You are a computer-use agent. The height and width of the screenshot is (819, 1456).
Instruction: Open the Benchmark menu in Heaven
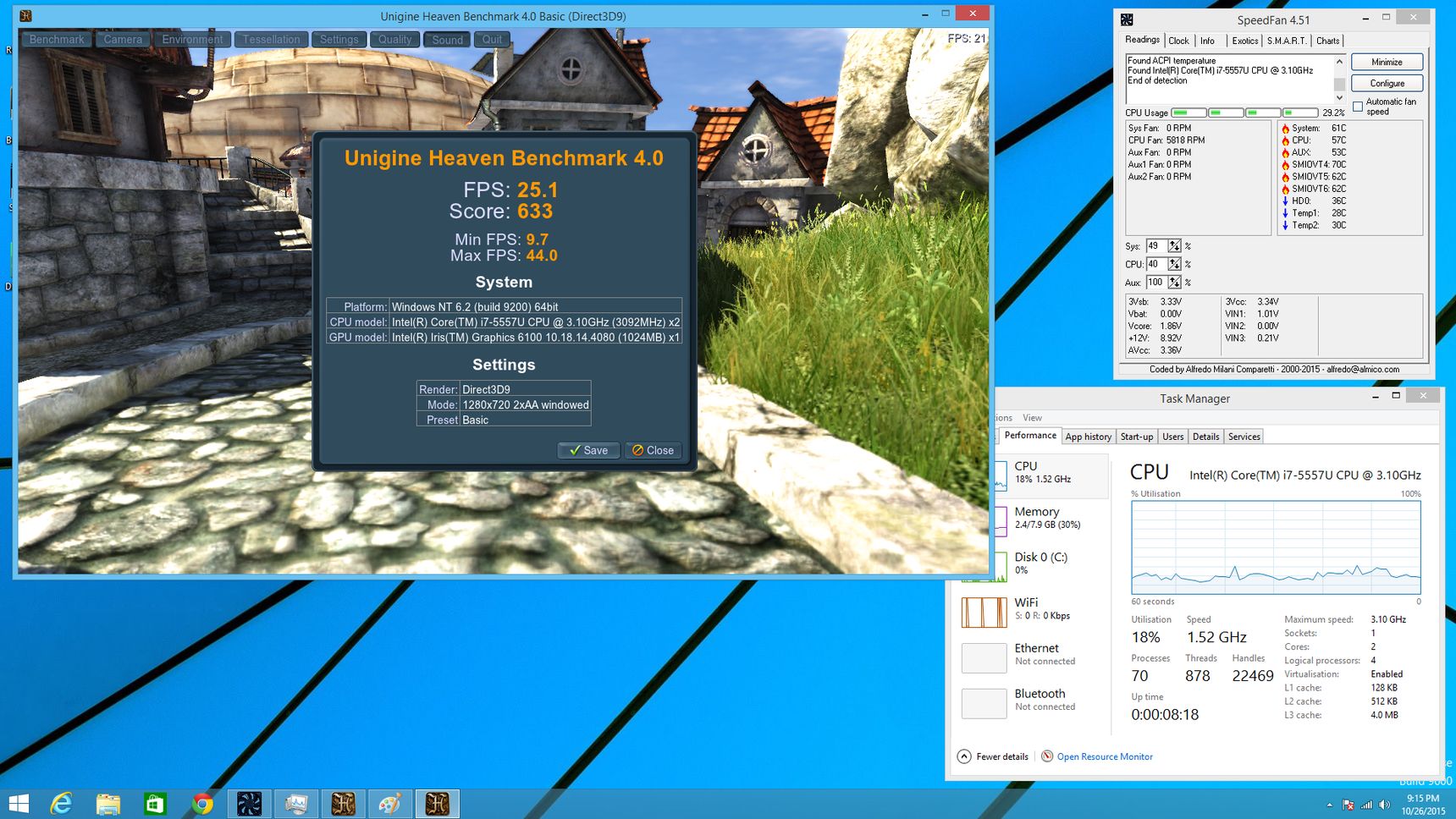coord(57,39)
